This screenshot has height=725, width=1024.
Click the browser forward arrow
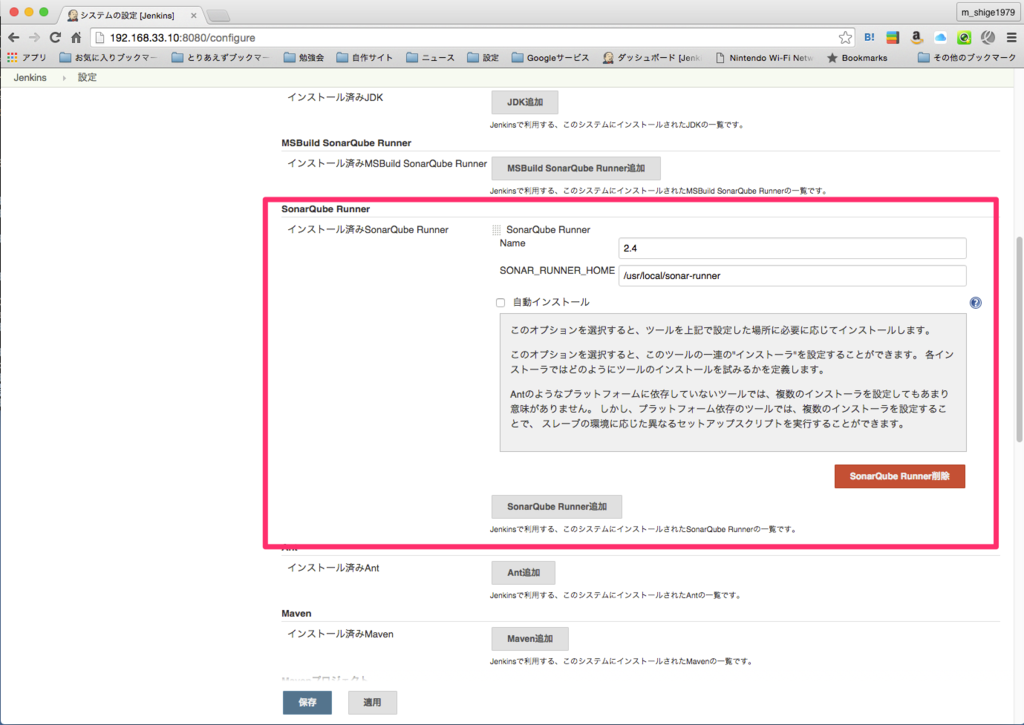click(x=35, y=38)
